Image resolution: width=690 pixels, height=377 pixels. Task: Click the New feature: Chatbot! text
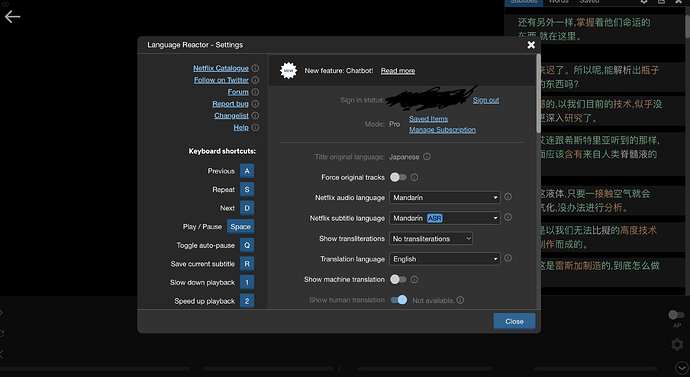[339, 70]
